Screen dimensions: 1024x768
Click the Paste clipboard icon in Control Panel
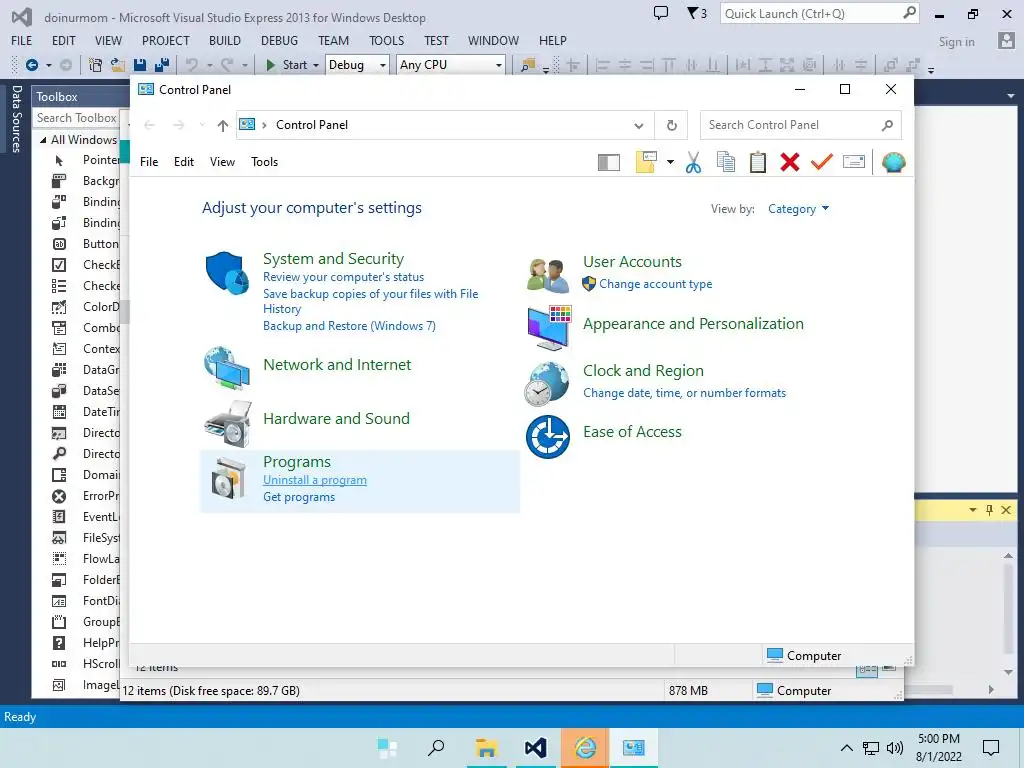coord(758,162)
